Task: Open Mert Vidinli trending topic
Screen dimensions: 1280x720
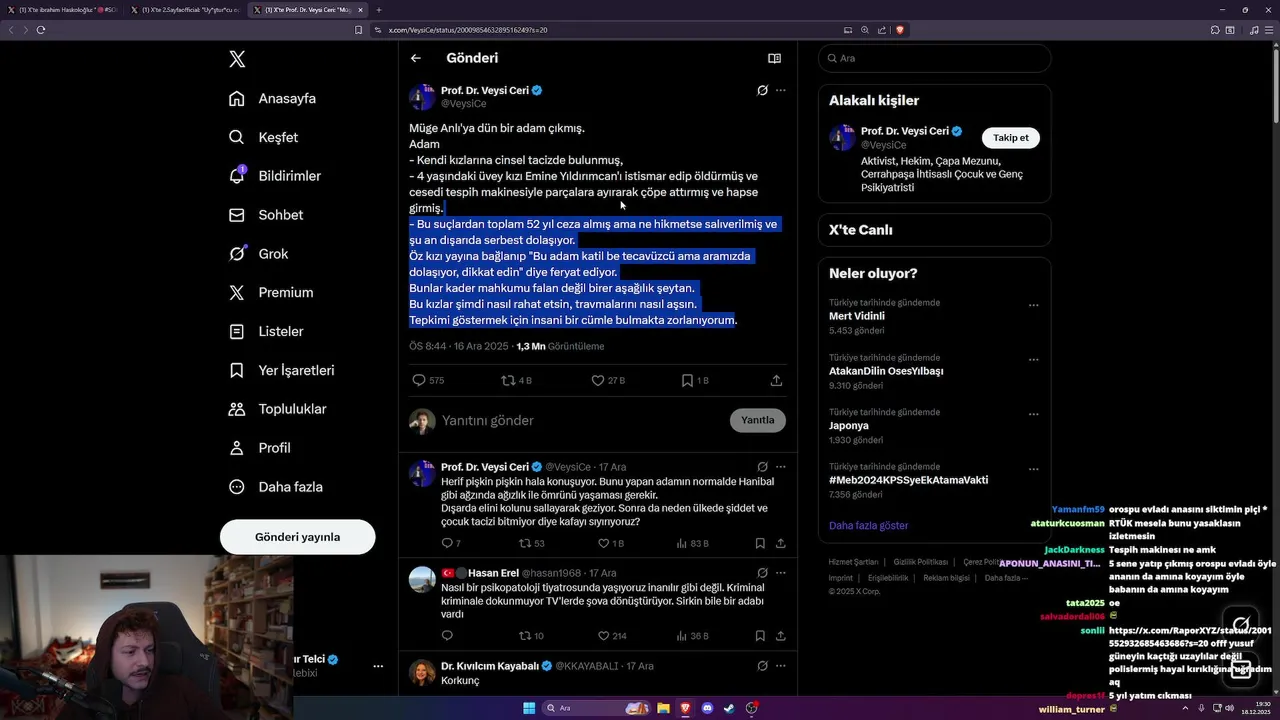Action: click(857, 316)
